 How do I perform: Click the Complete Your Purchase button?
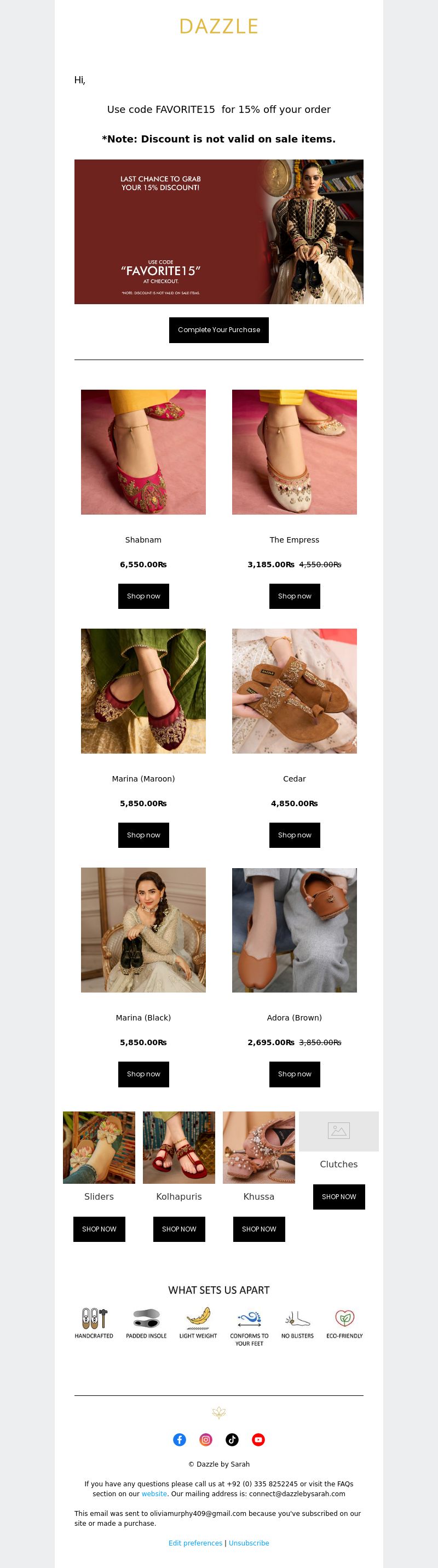click(x=219, y=330)
